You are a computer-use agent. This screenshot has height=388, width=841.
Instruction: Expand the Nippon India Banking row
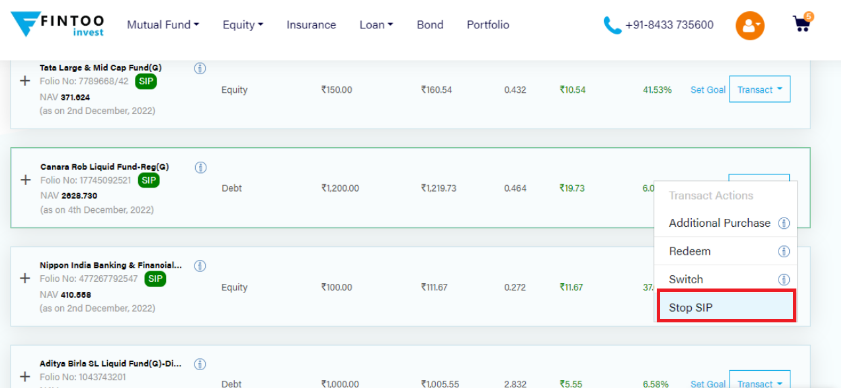(24, 279)
